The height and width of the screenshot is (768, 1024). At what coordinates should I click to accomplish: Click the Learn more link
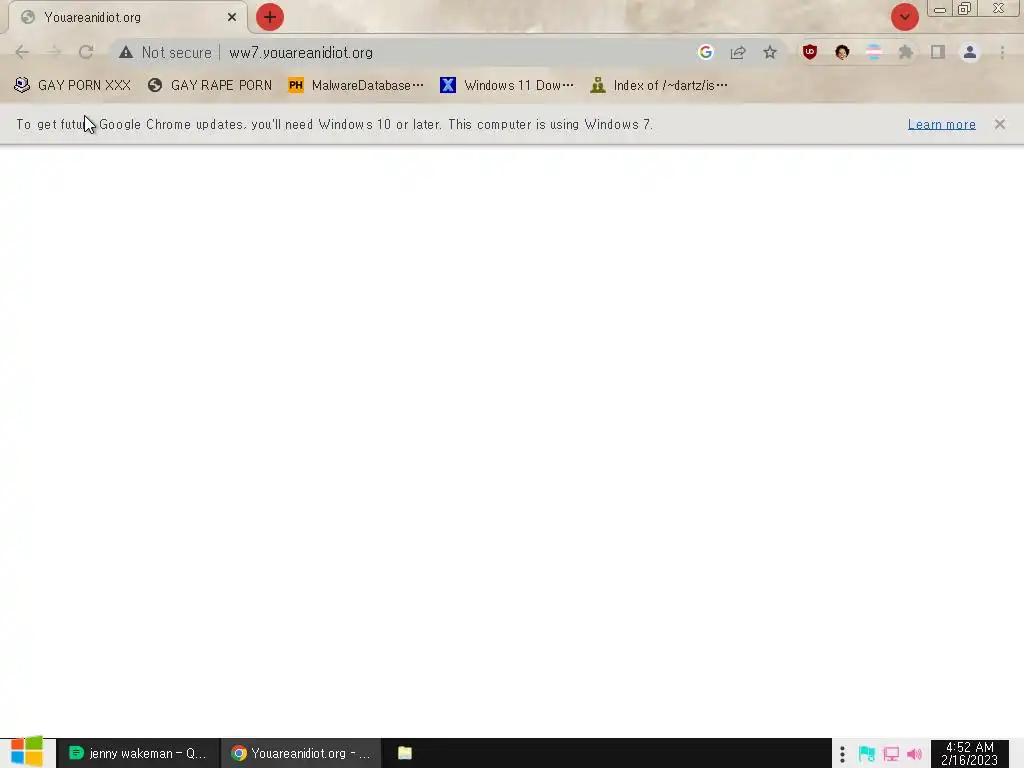942,124
